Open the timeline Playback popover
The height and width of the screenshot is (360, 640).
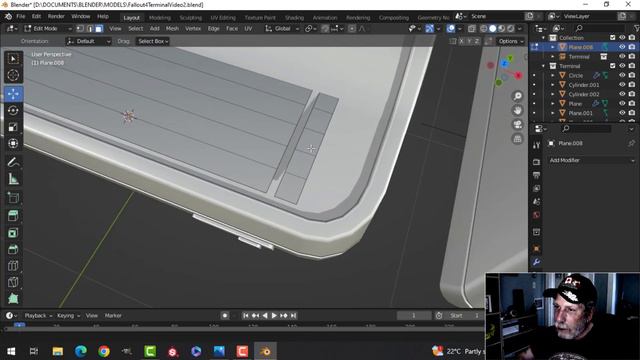pos(38,316)
